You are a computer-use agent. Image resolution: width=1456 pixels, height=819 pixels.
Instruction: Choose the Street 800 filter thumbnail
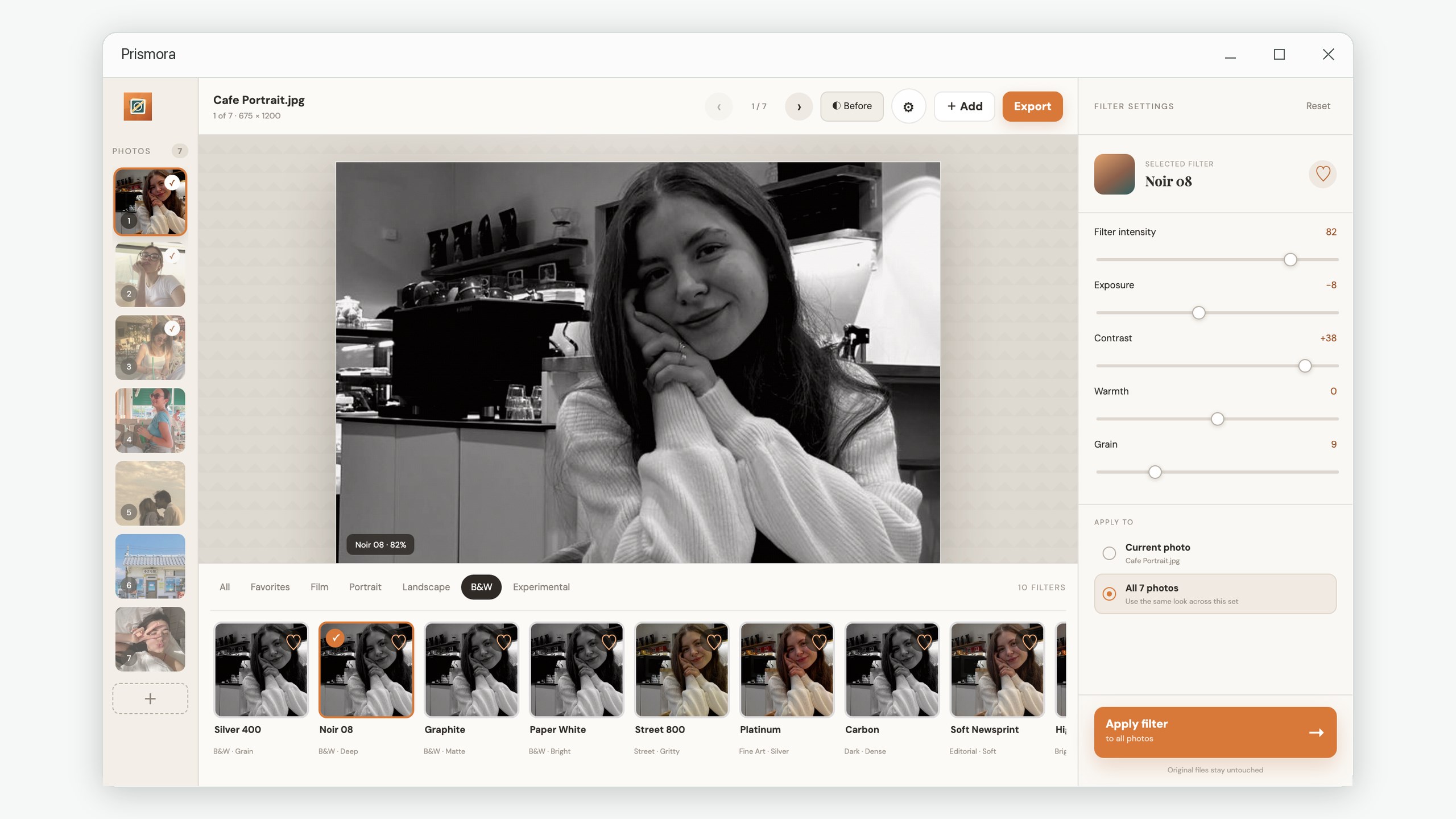[x=682, y=669]
